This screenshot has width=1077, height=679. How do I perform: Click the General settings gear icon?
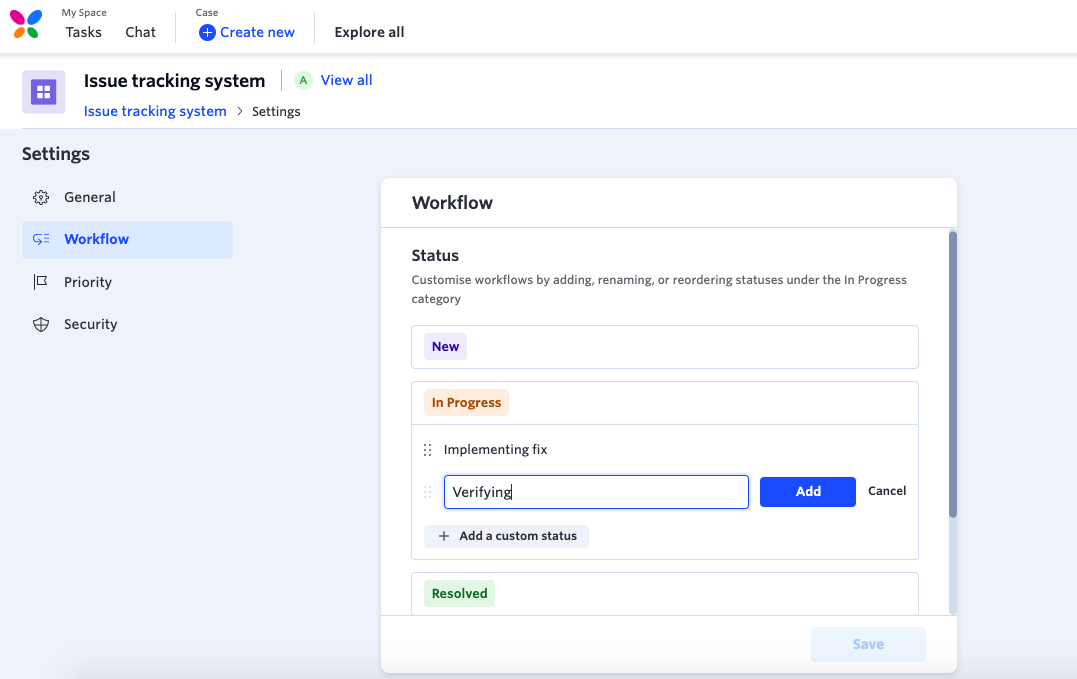(41, 198)
